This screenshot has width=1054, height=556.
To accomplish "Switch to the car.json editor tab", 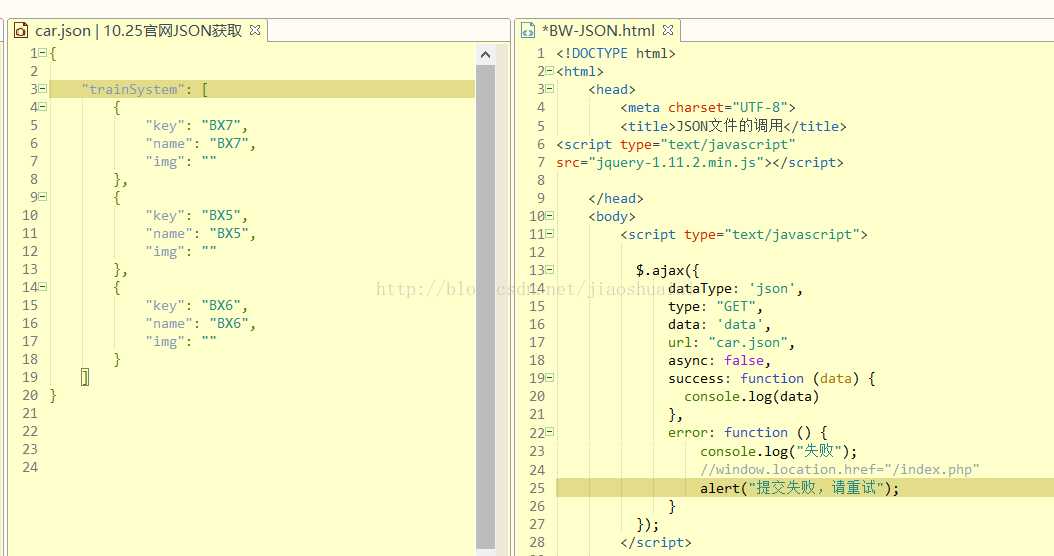I will (x=138, y=31).
